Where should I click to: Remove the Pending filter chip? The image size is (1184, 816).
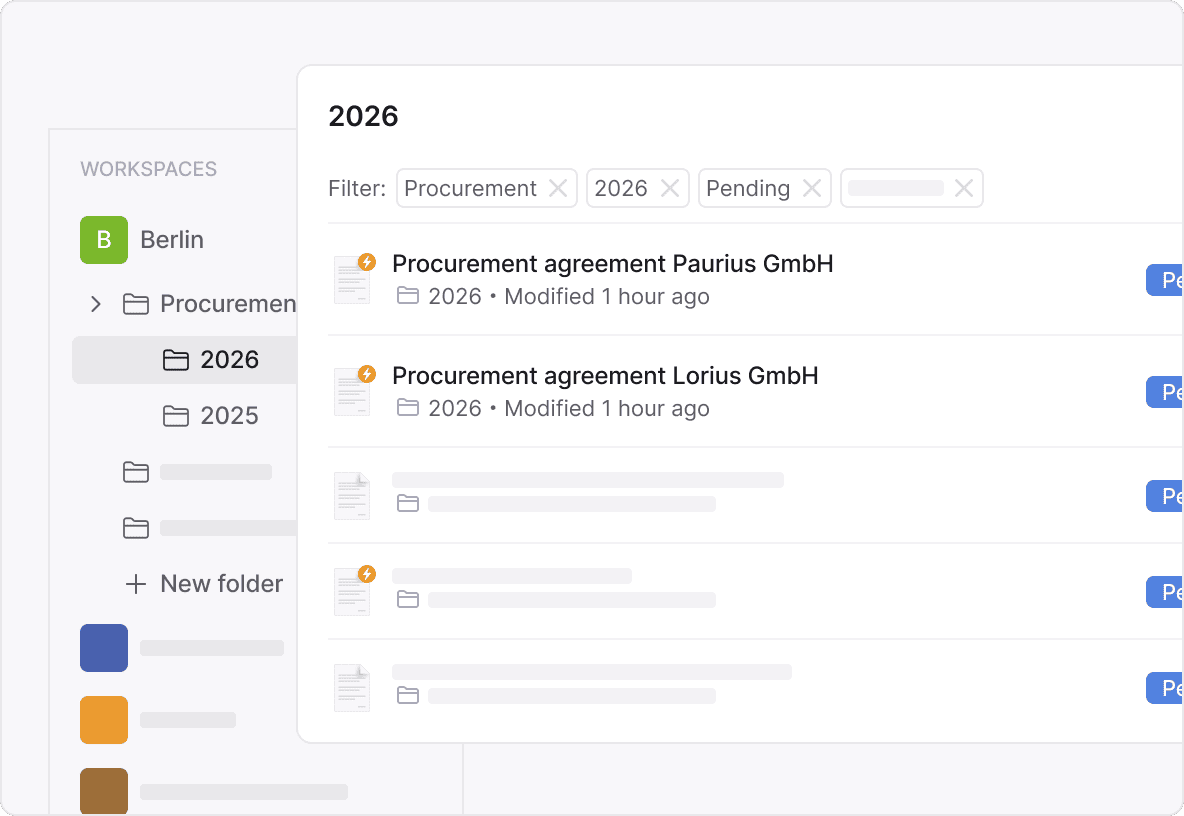pyautogui.click(x=812, y=188)
